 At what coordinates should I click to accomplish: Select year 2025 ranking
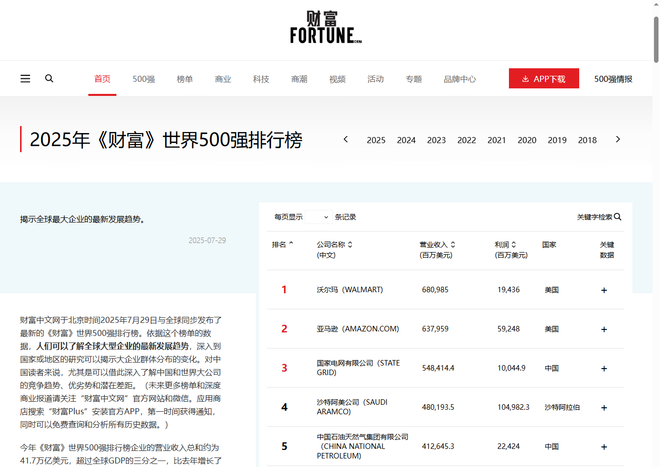[x=376, y=140]
